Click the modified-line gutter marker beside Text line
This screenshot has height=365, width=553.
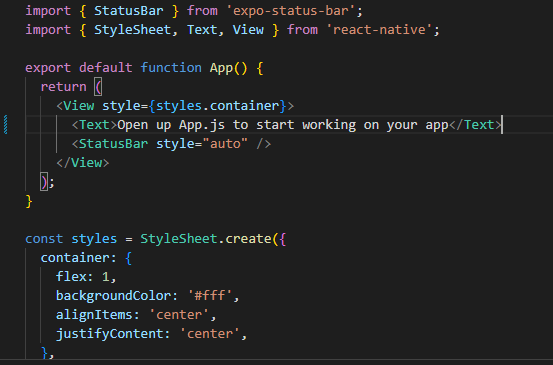click(x=5, y=125)
